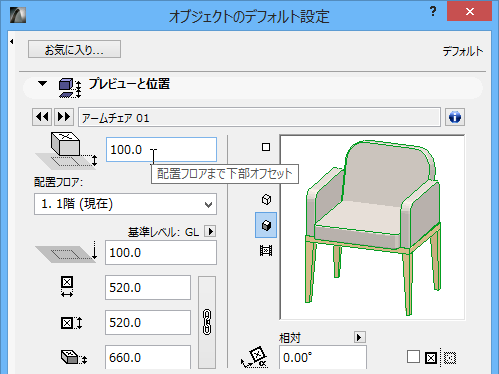499x374 pixels.
Task: Open the 配置フロア dropdown 1. 1階 (現在)
Action: pos(125,204)
